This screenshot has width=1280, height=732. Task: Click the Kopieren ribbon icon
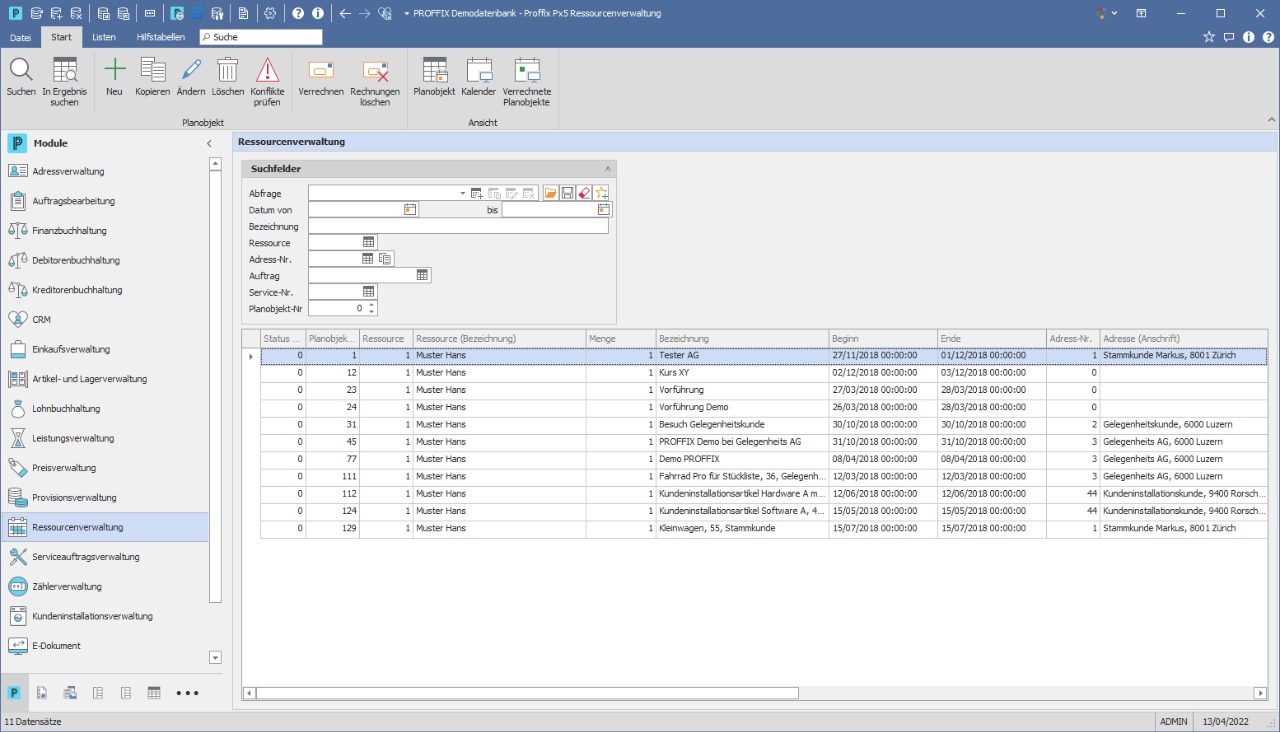point(153,70)
